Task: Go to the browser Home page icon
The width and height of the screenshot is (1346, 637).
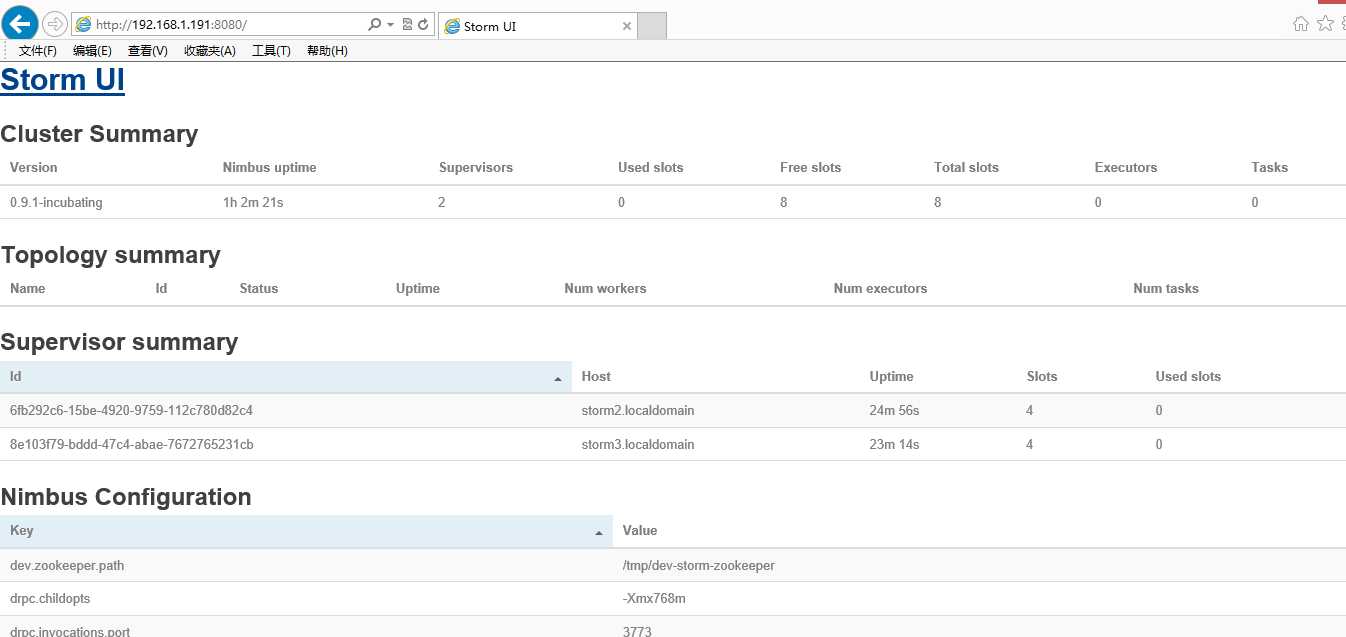Action: click(x=1300, y=24)
